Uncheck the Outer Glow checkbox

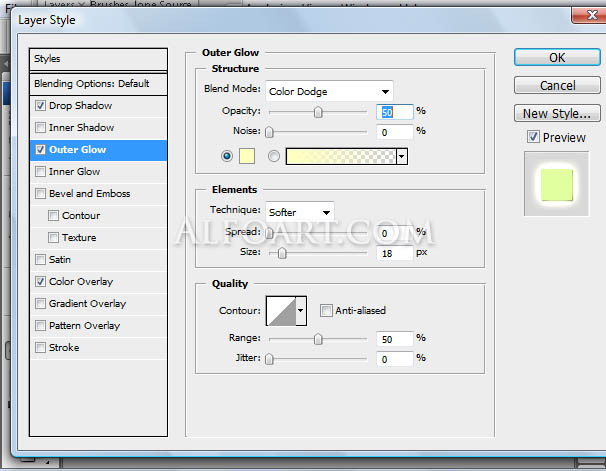(40, 150)
